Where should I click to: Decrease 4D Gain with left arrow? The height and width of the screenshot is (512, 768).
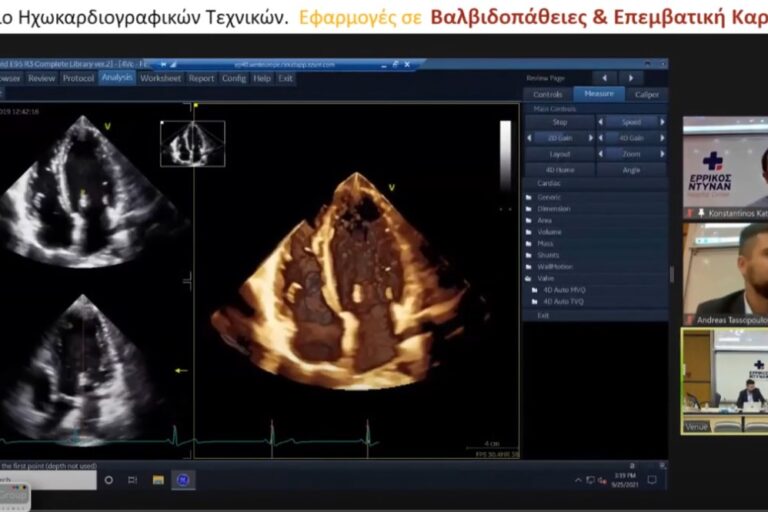(600, 138)
